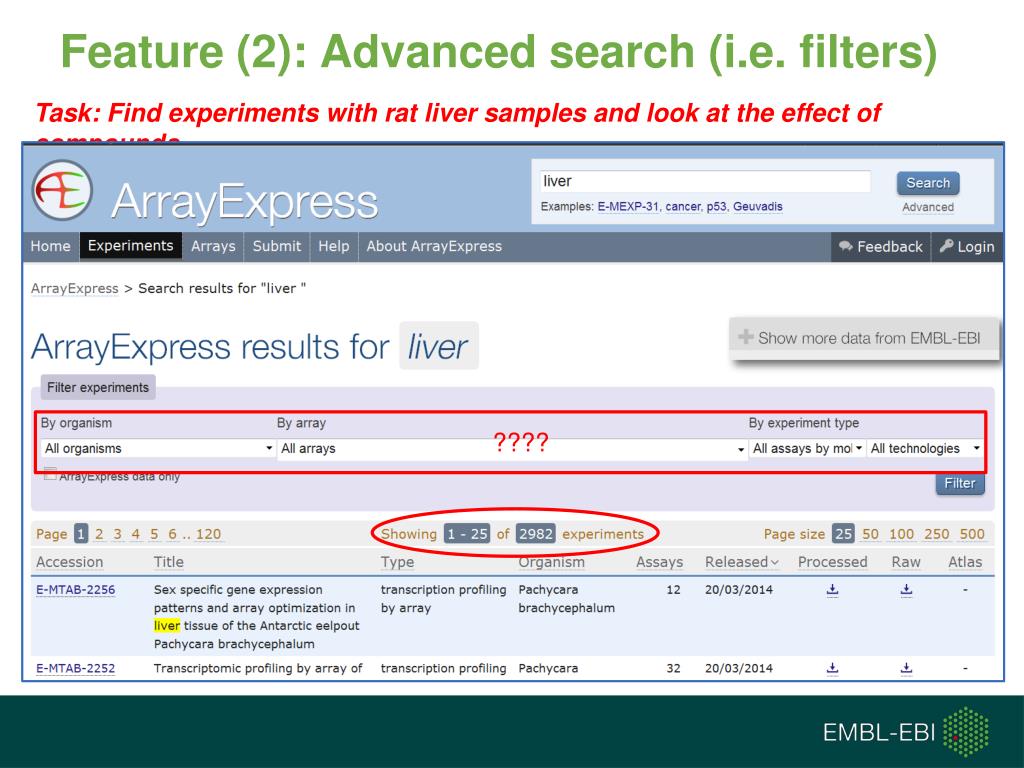
Task: Open the Advanced search link
Action: click(928, 207)
